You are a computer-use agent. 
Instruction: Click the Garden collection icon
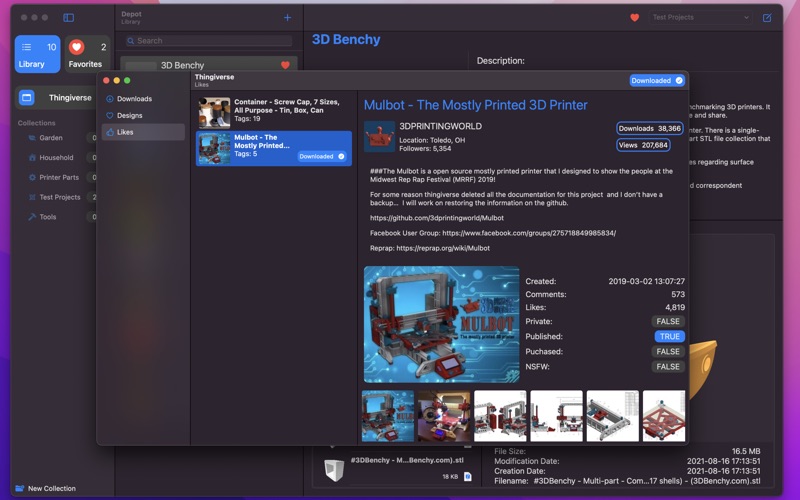tap(32, 138)
